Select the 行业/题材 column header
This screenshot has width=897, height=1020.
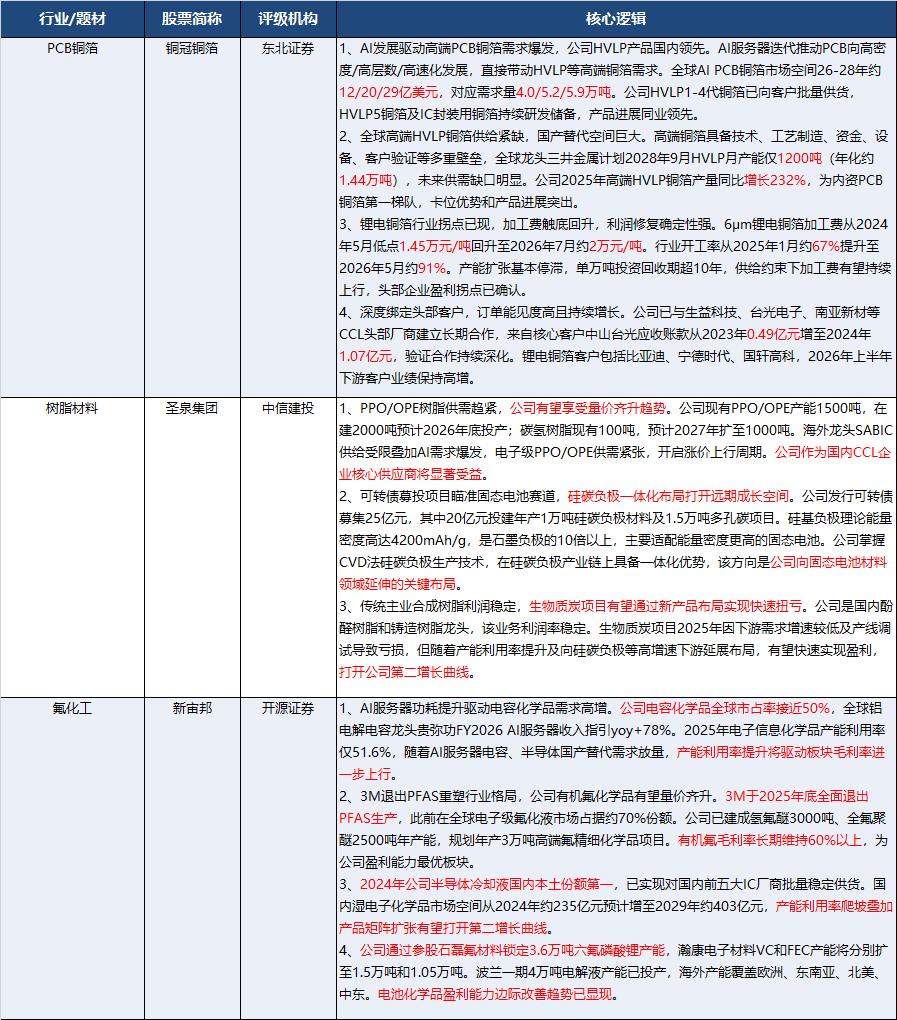coord(72,19)
